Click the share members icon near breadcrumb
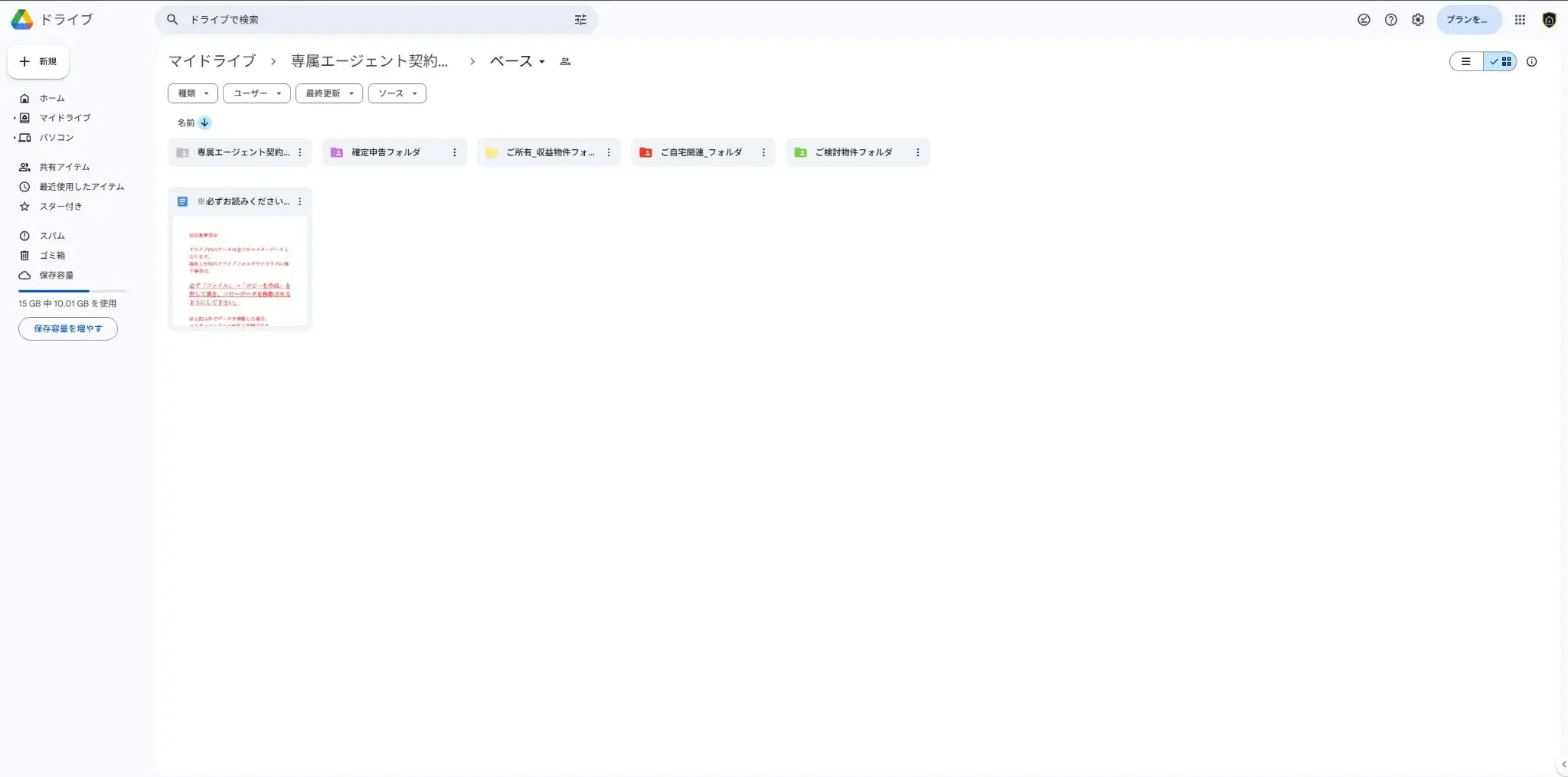The height and width of the screenshot is (777, 1568). [x=563, y=60]
